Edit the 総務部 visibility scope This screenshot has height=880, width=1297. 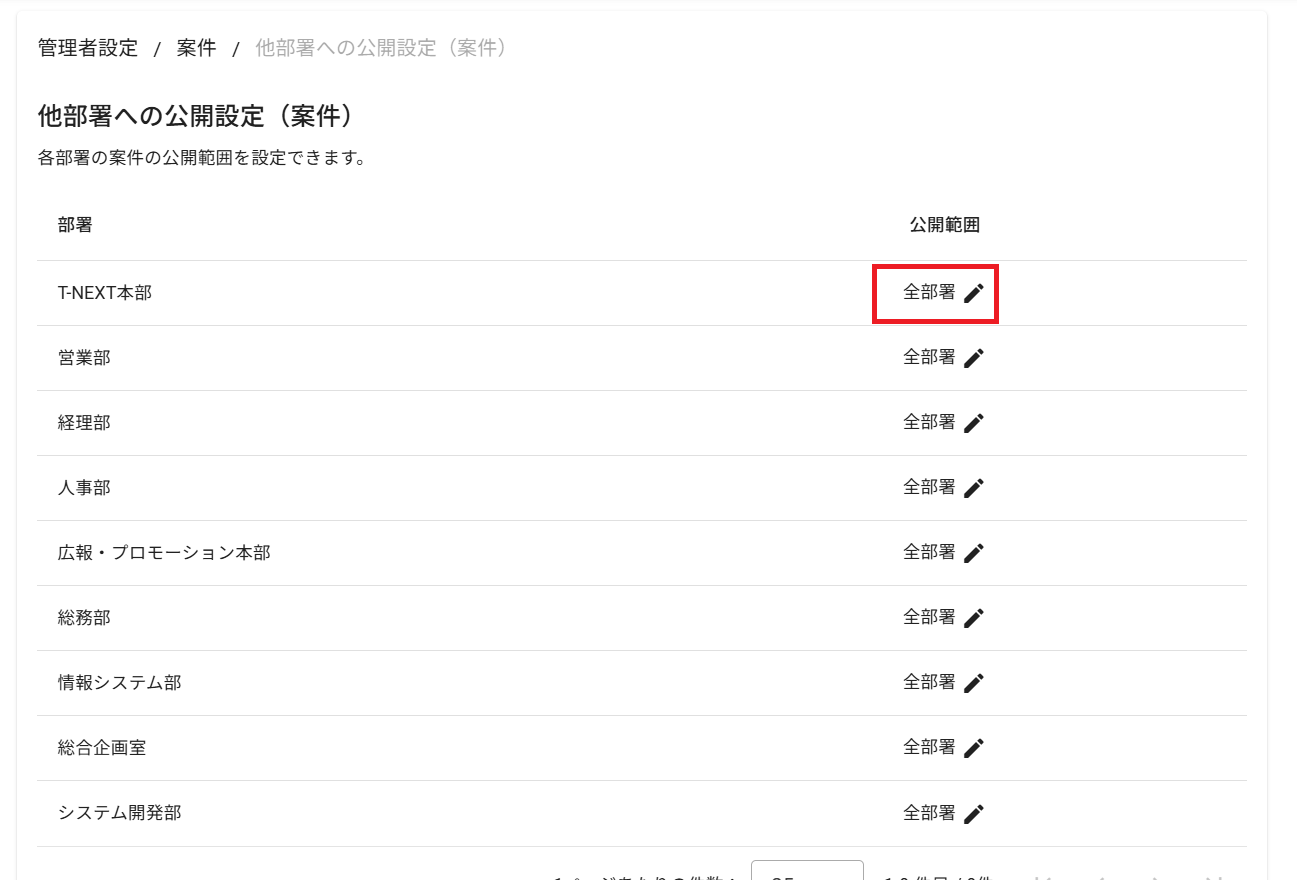point(974,618)
